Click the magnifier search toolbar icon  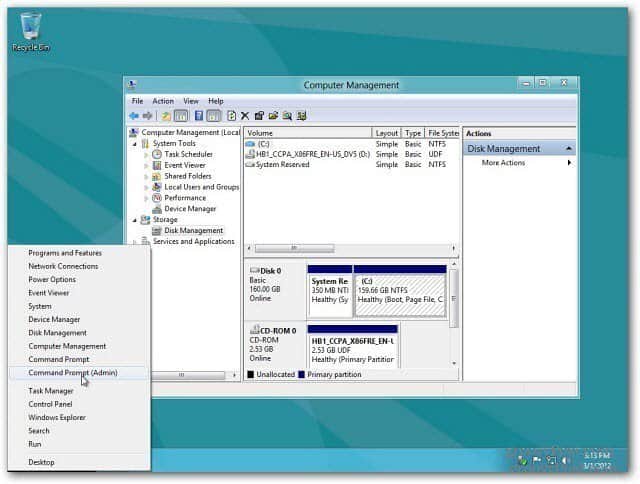287,116
